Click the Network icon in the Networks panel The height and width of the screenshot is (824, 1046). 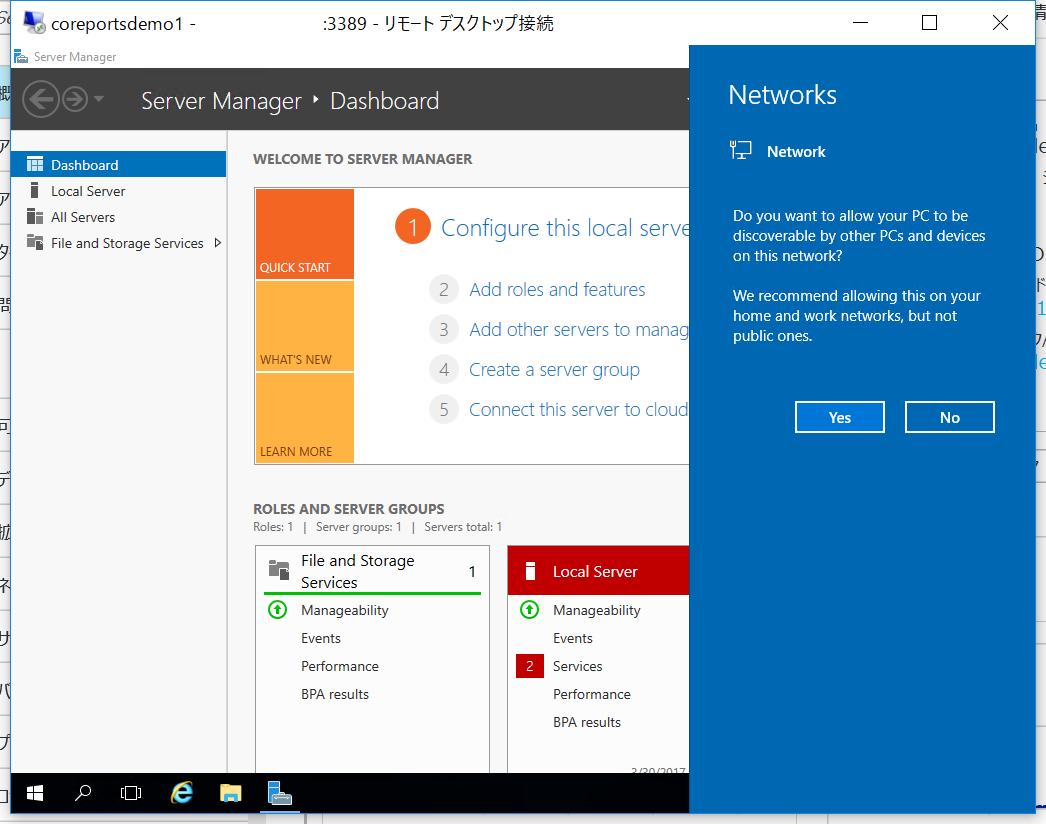(740, 150)
